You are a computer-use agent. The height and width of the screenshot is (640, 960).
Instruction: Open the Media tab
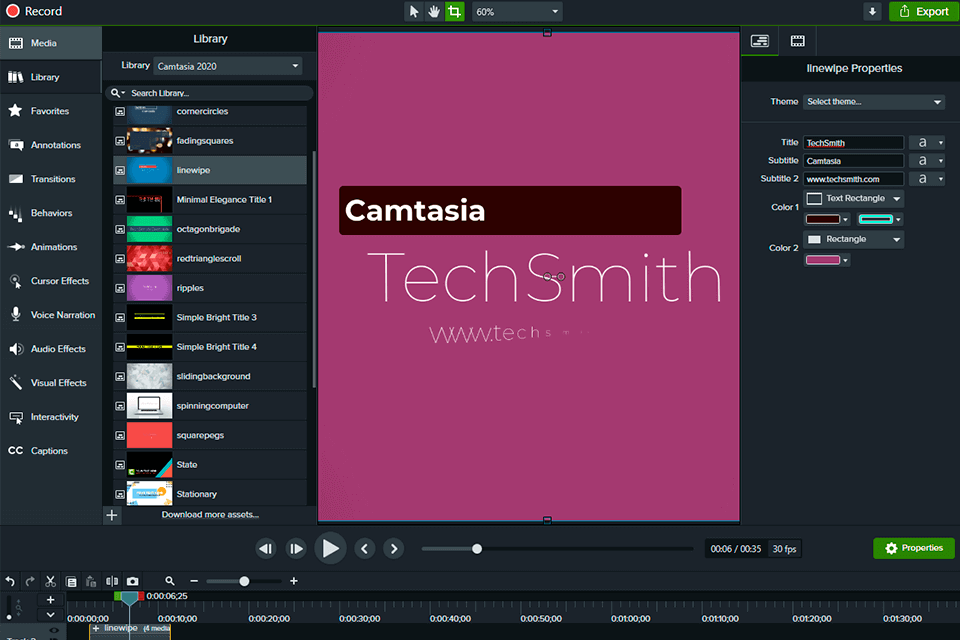coord(51,43)
